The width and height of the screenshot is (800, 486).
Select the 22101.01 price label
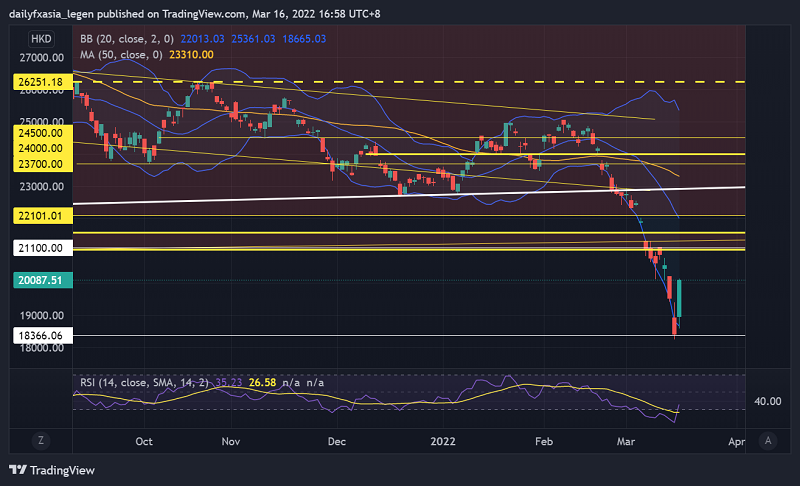(x=43, y=216)
